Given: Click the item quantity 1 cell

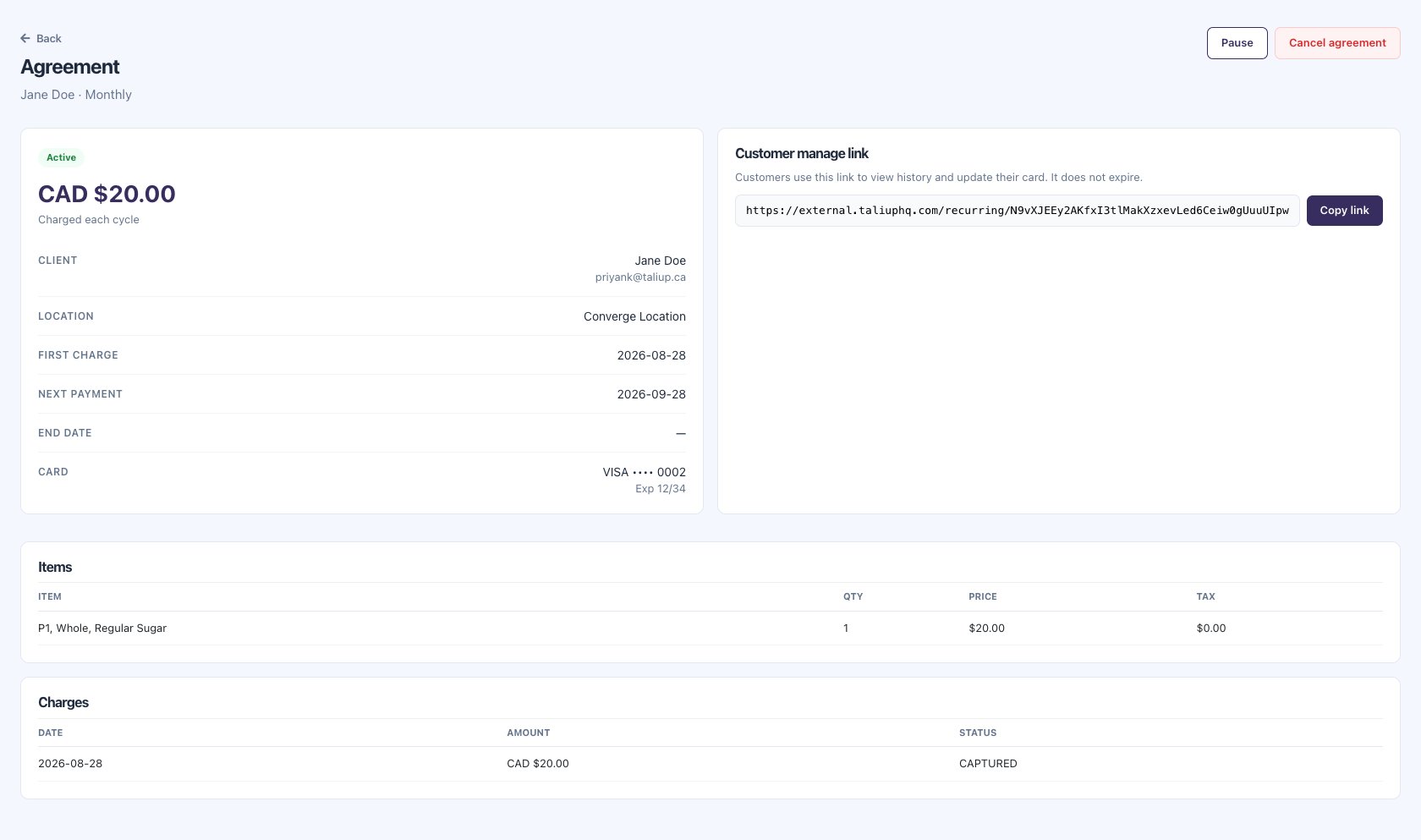Looking at the screenshot, I should (x=846, y=629).
